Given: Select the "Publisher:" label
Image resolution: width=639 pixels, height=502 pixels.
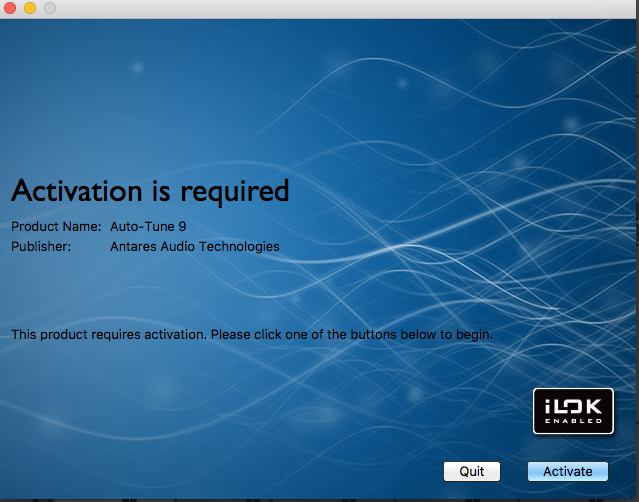Looking at the screenshot, I should pos(41,246).
